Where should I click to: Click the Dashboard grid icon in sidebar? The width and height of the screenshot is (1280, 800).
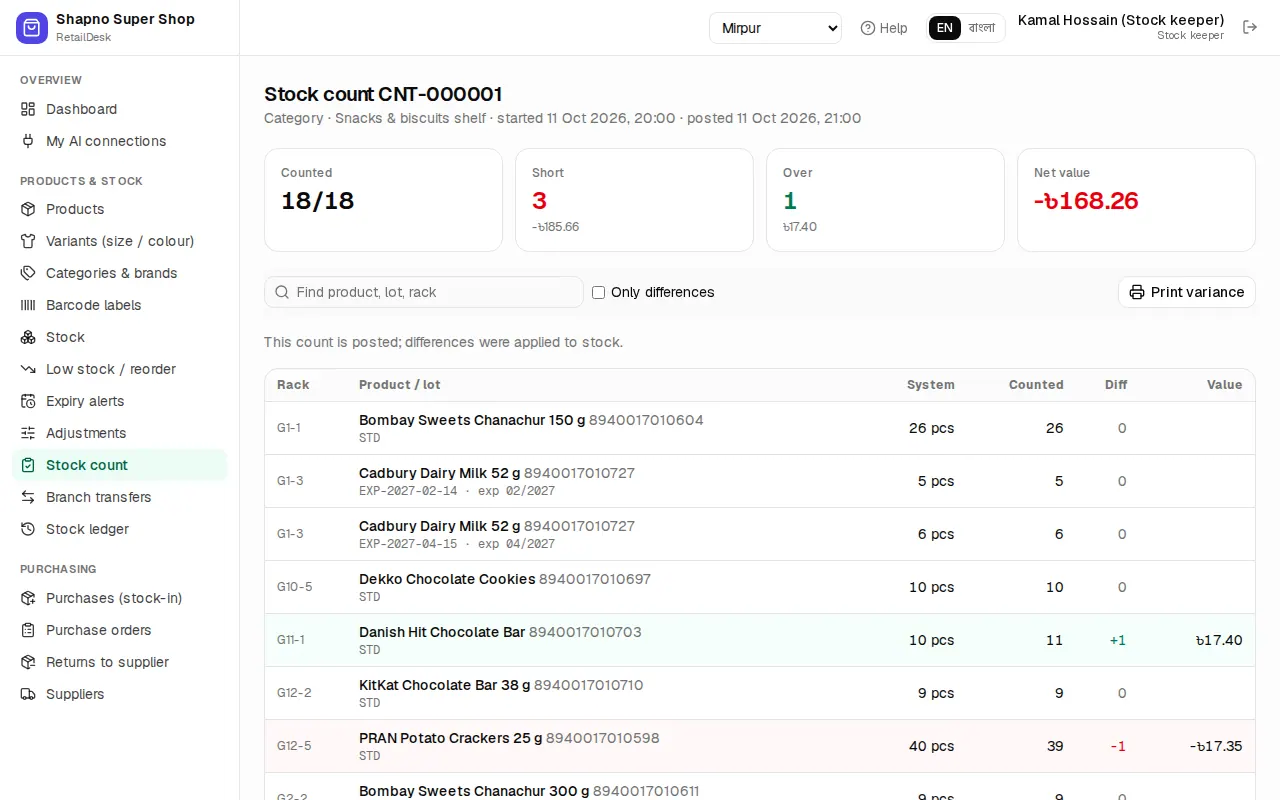coord(28,109)
